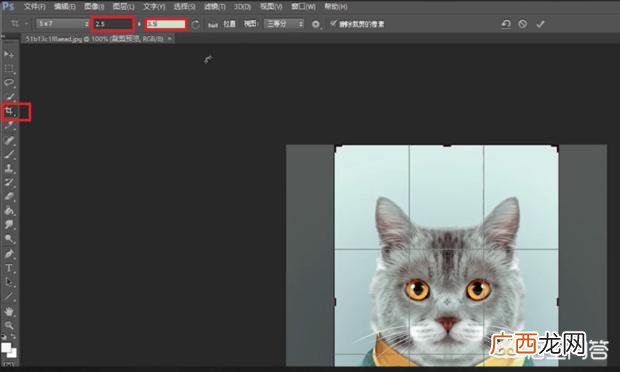Open the 帮助 (Help) menu

coord(336,7)
